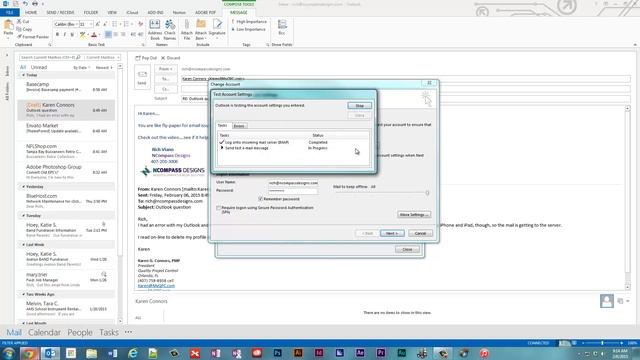Switch to the VIEW ribbon tab
640x360 pixels.
tap(112, 13)
